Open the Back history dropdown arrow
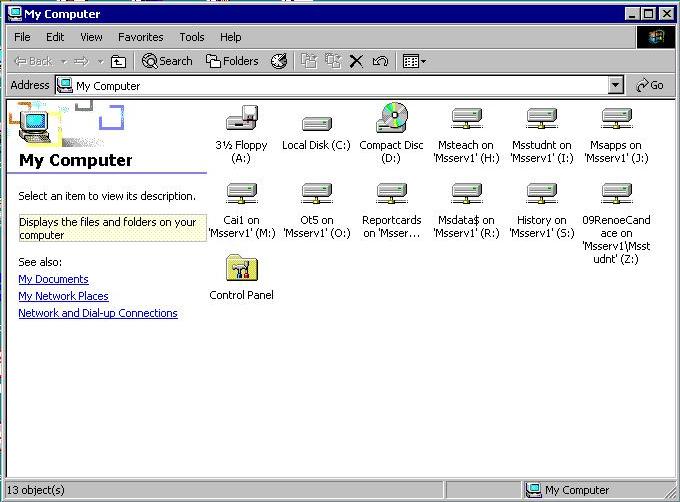Screen dimensions: 680x502 pyautogui.click(x=64, y=62)
